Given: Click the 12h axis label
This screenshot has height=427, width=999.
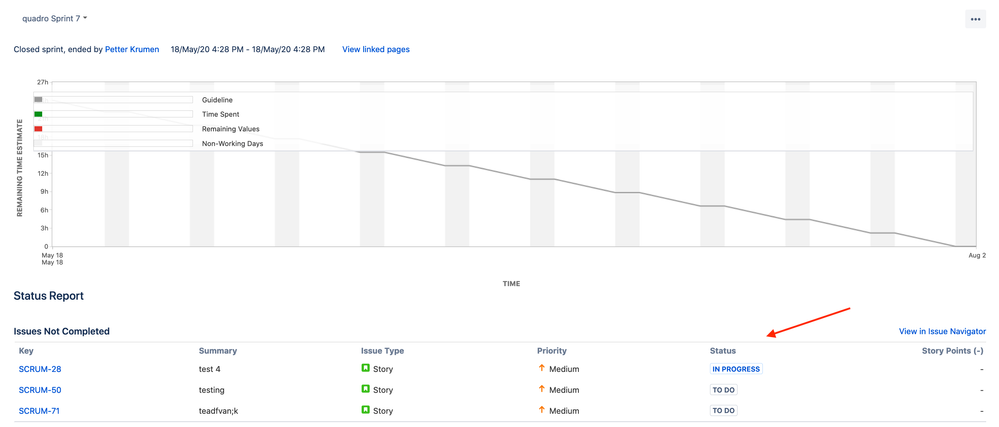Looking at the screenshot, I should pos(43,173).
